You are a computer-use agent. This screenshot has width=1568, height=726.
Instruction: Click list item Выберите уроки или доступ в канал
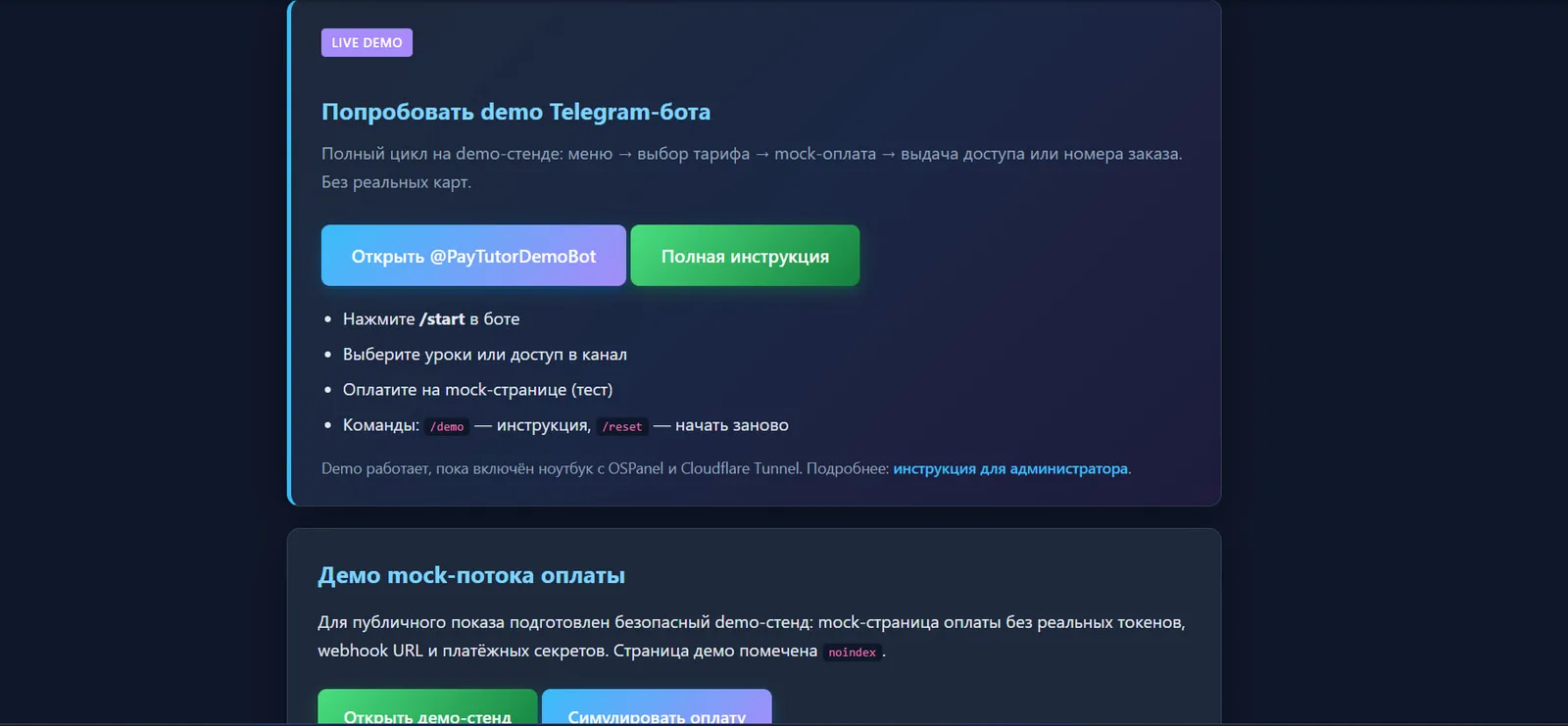[x=485, y=354]
